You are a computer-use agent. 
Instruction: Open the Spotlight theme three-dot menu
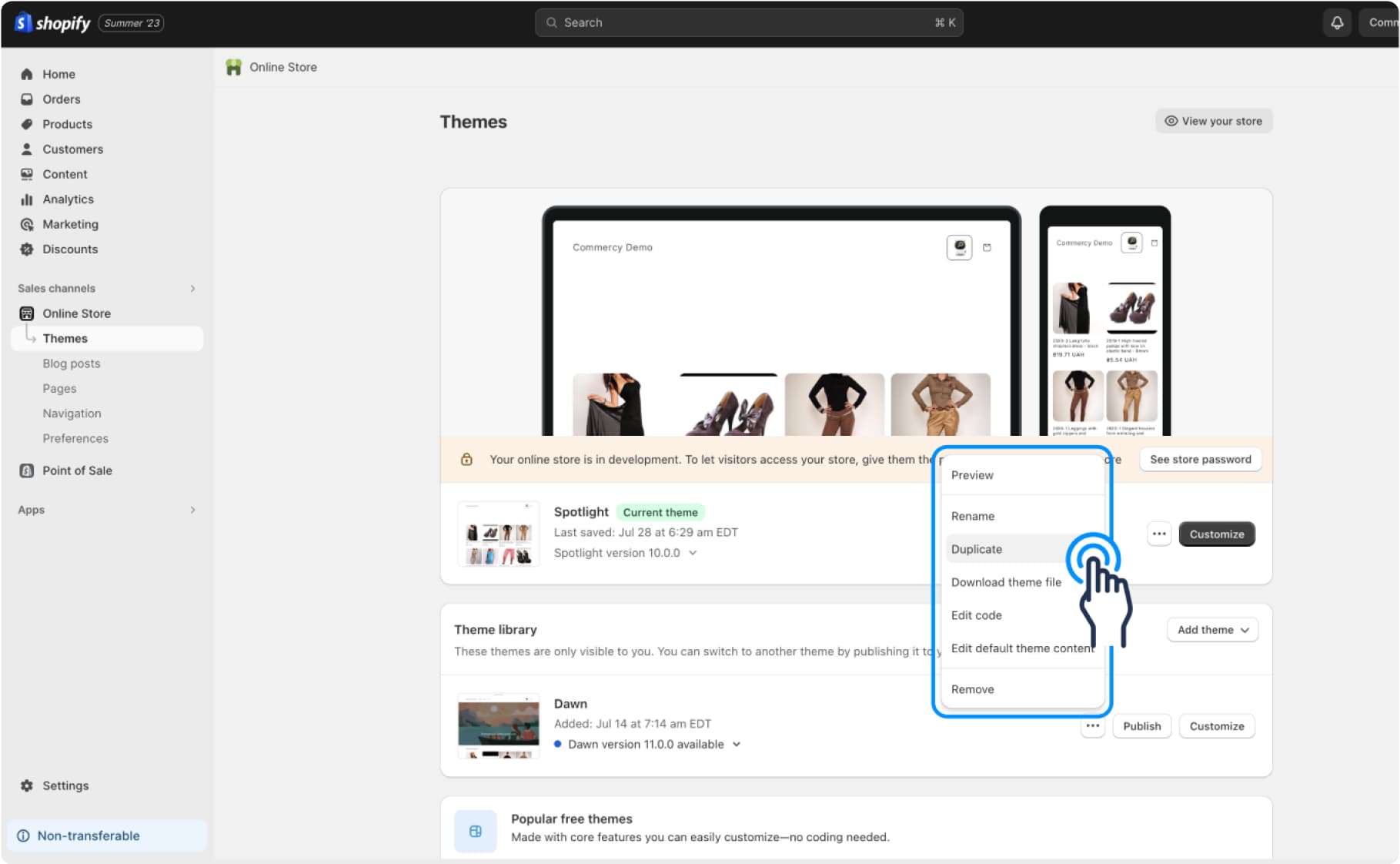1158,534
